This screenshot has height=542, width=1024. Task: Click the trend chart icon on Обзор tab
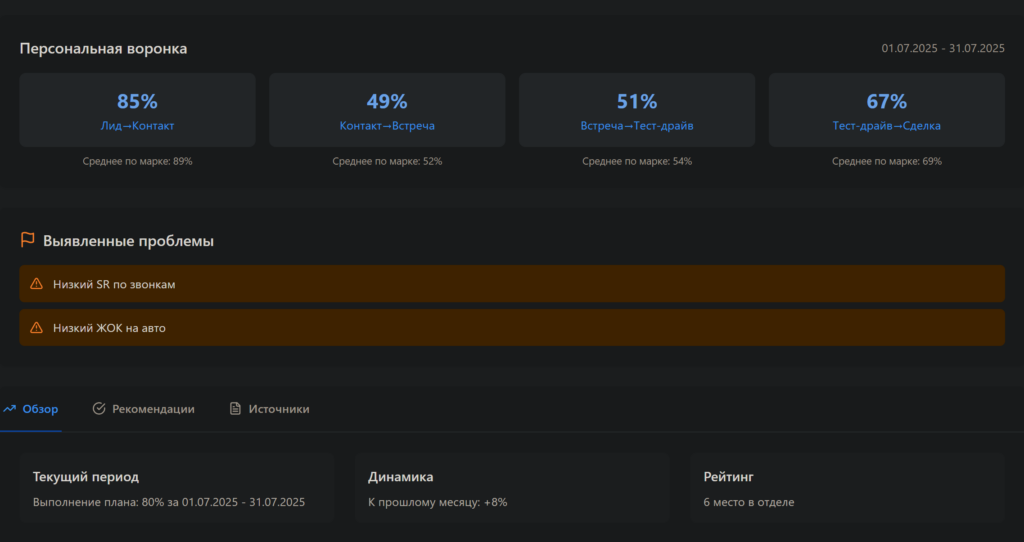coord(10,409)
